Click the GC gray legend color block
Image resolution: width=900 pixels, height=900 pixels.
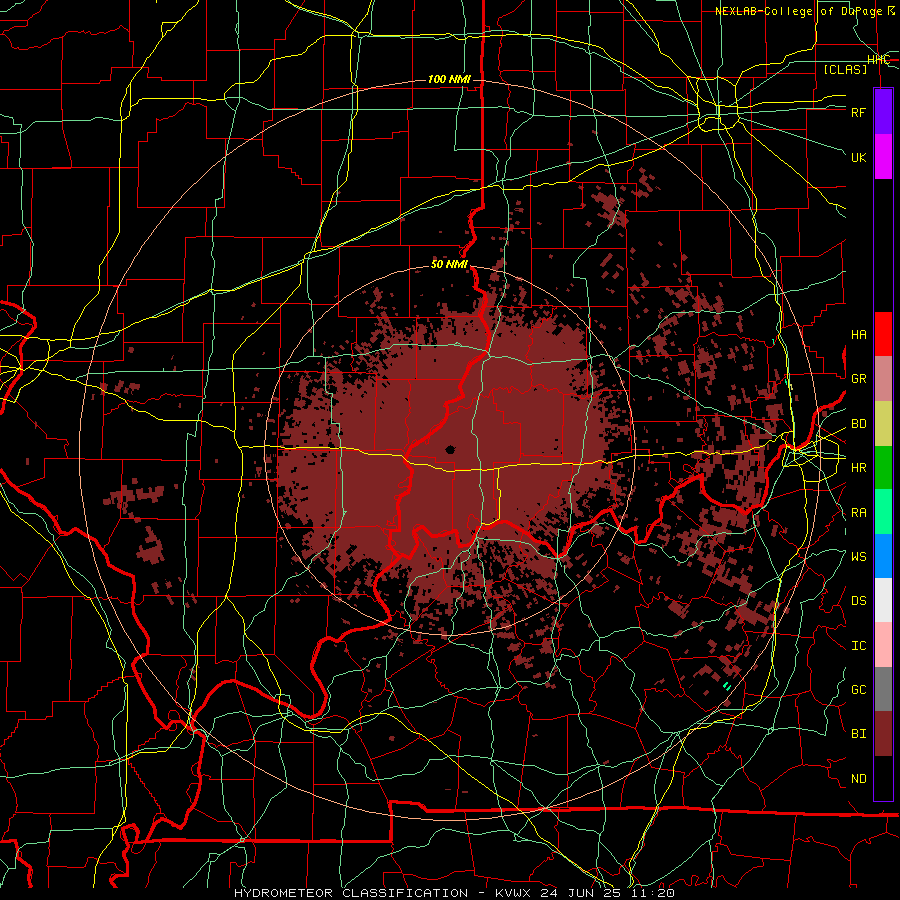883,689
